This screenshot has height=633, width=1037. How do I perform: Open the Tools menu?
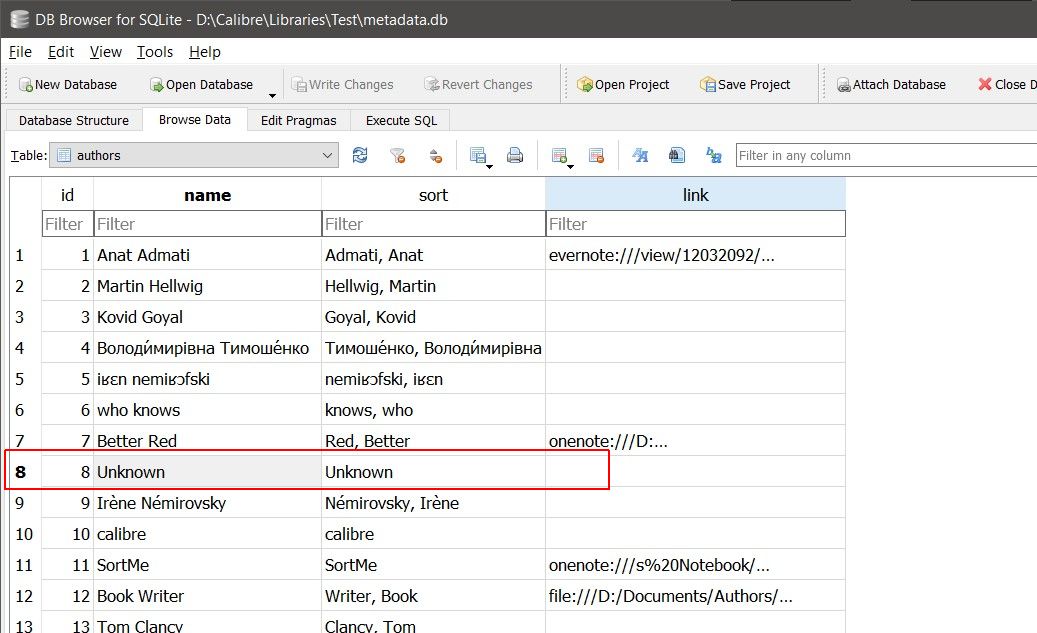[155, 52]
